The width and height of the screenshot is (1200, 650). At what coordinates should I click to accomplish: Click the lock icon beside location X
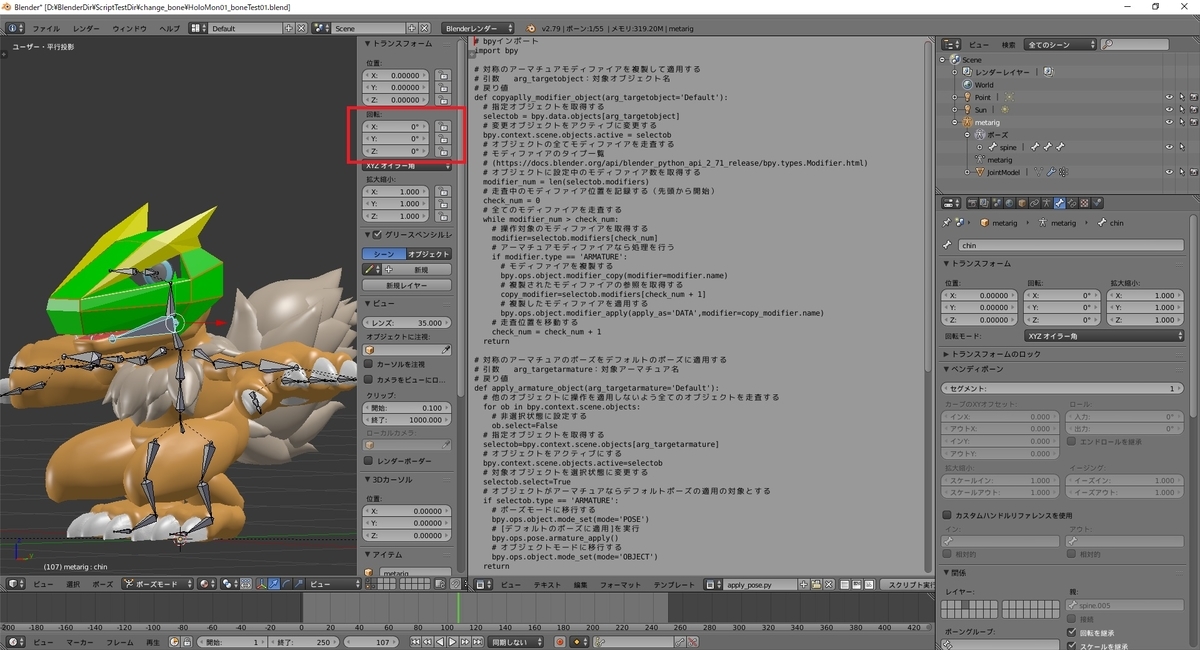[443, 75]
